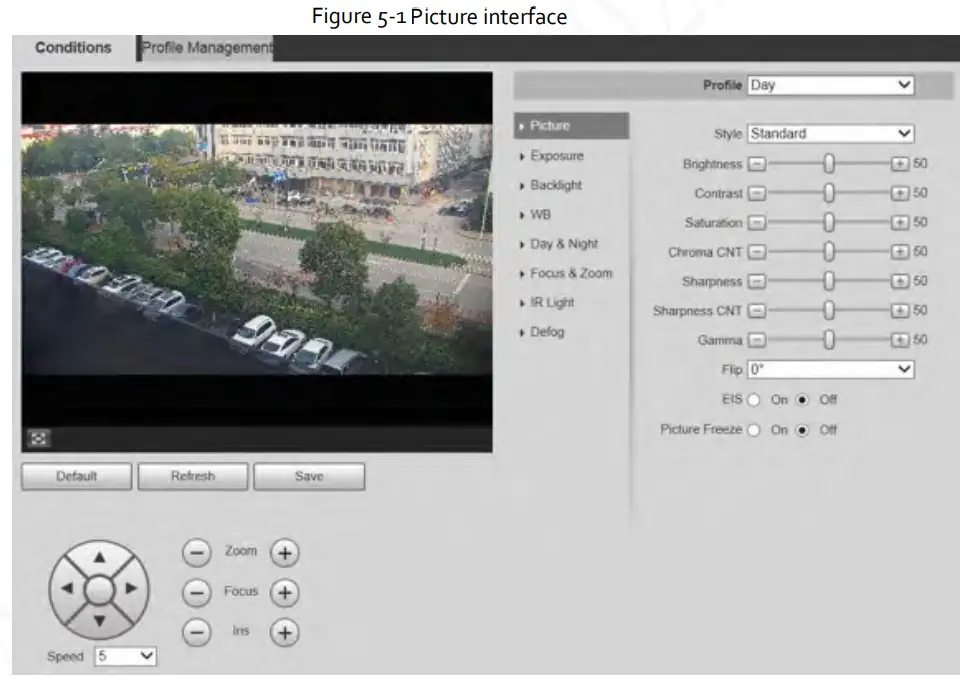Open the WB settings panel

[x=543, y=214]
